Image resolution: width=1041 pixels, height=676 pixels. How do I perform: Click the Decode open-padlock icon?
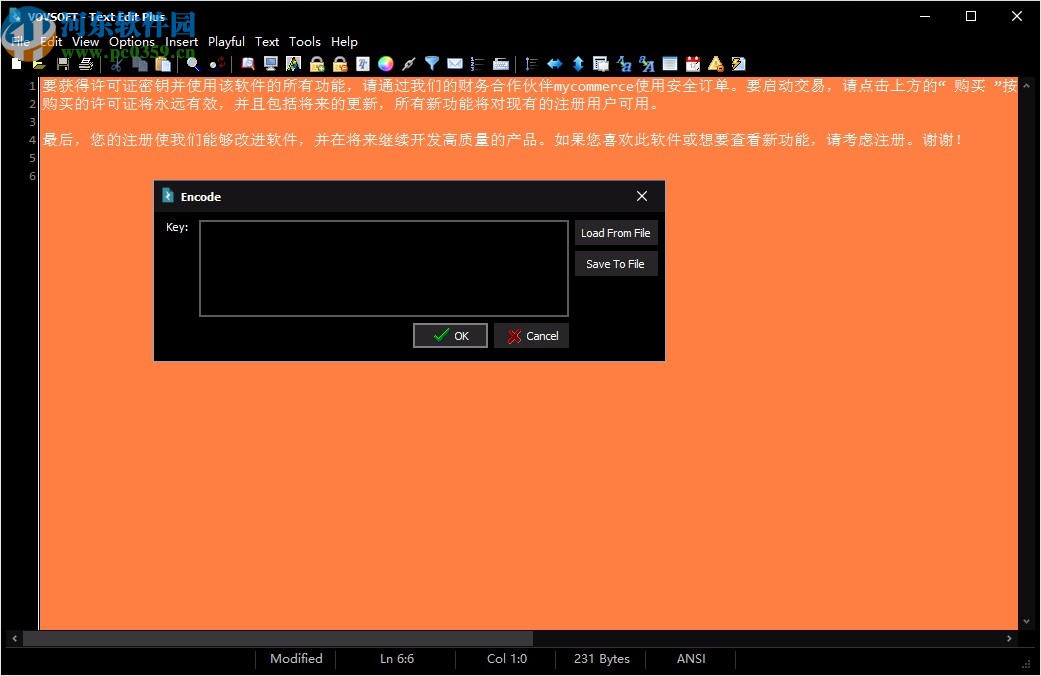pos(342,63)
